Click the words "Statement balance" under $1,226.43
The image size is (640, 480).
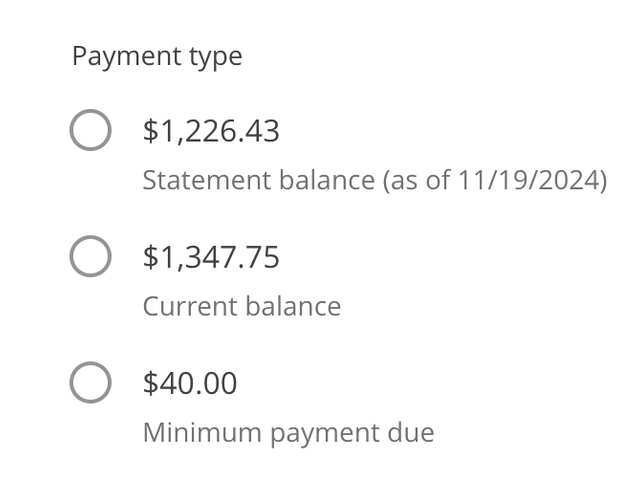pyautogui.click(x=256, y=181)
